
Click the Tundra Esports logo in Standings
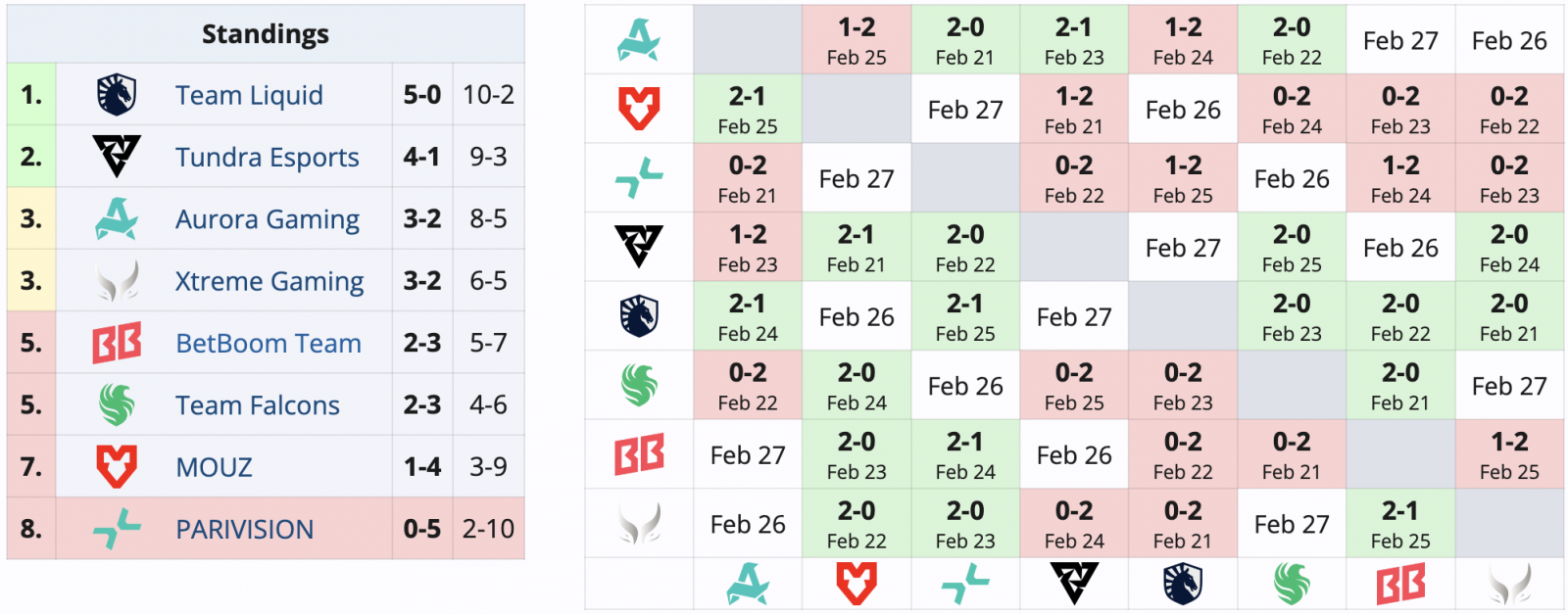point(117,157)
